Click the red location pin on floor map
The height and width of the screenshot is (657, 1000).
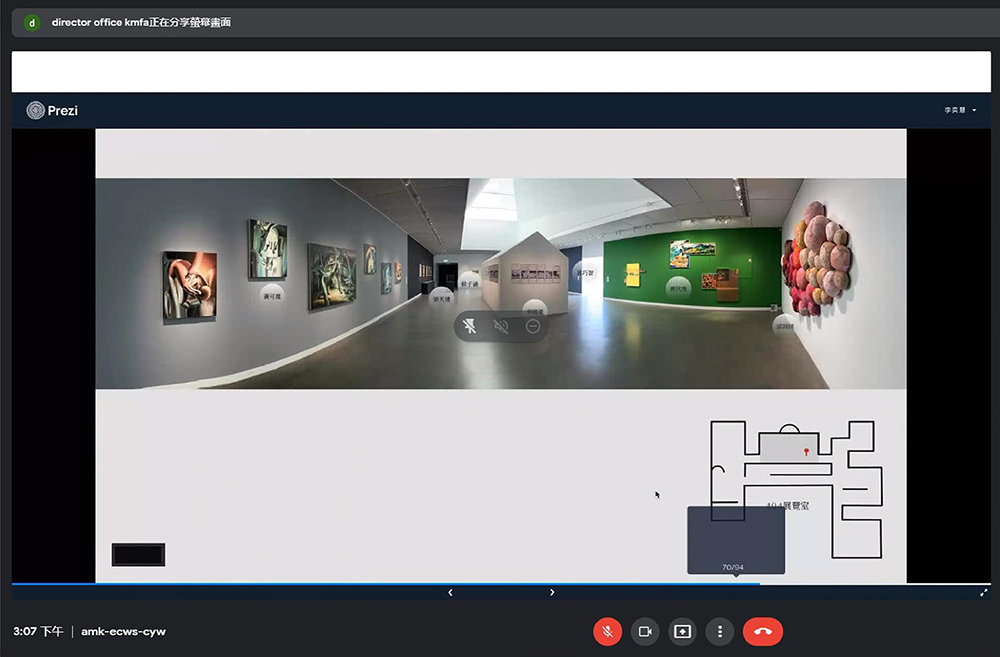(x=806, y=452)
